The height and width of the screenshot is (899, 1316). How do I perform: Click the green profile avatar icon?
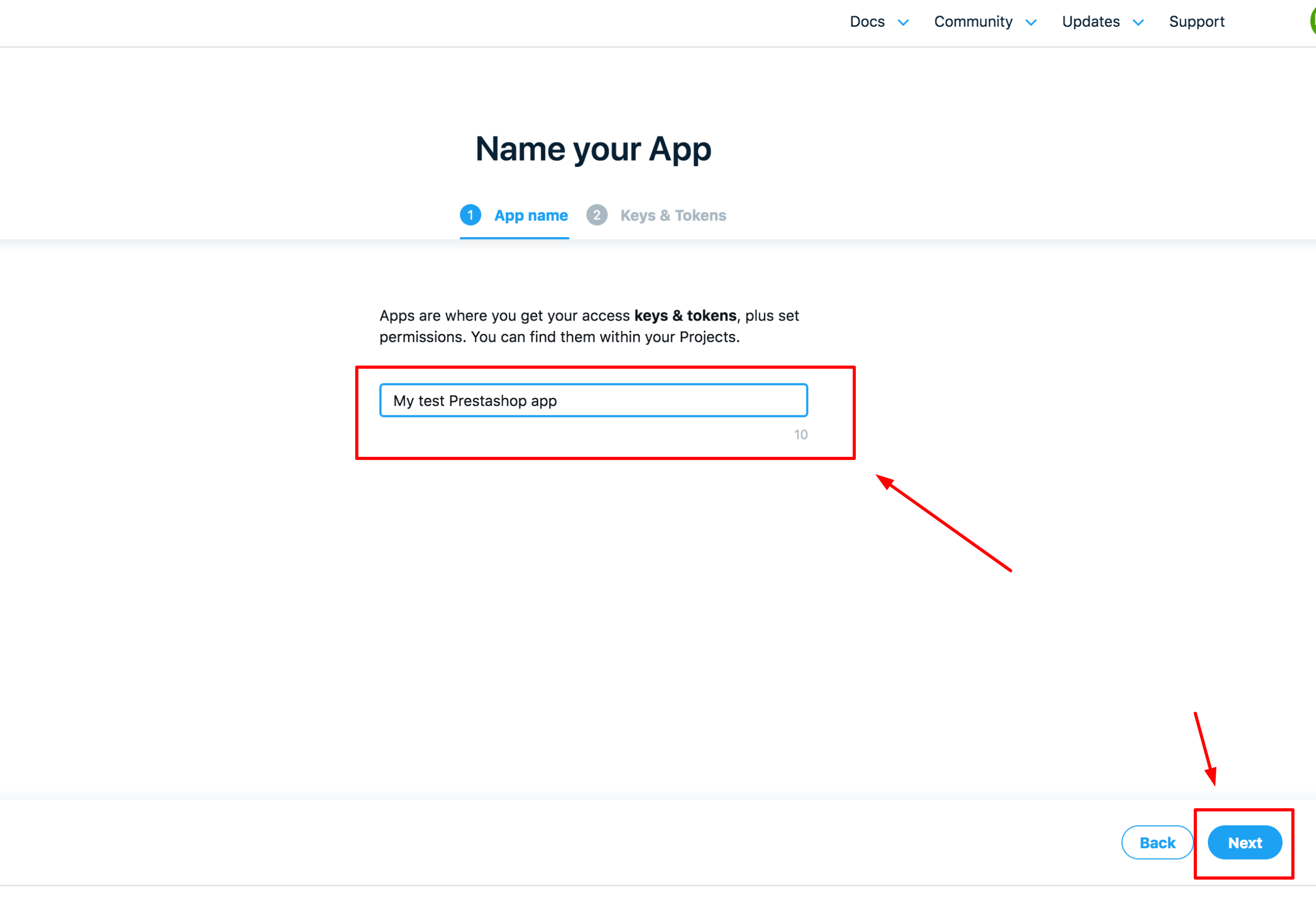[1313, 22]
